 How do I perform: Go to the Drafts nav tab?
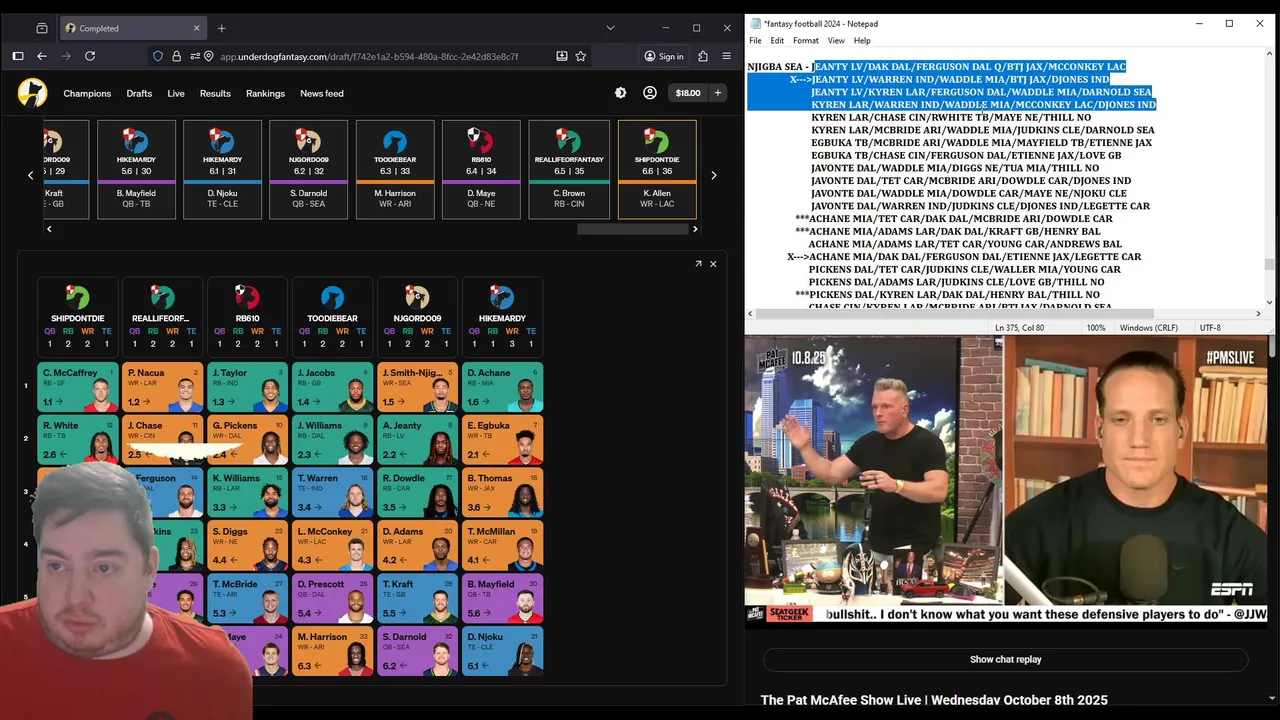pos(139,93)
